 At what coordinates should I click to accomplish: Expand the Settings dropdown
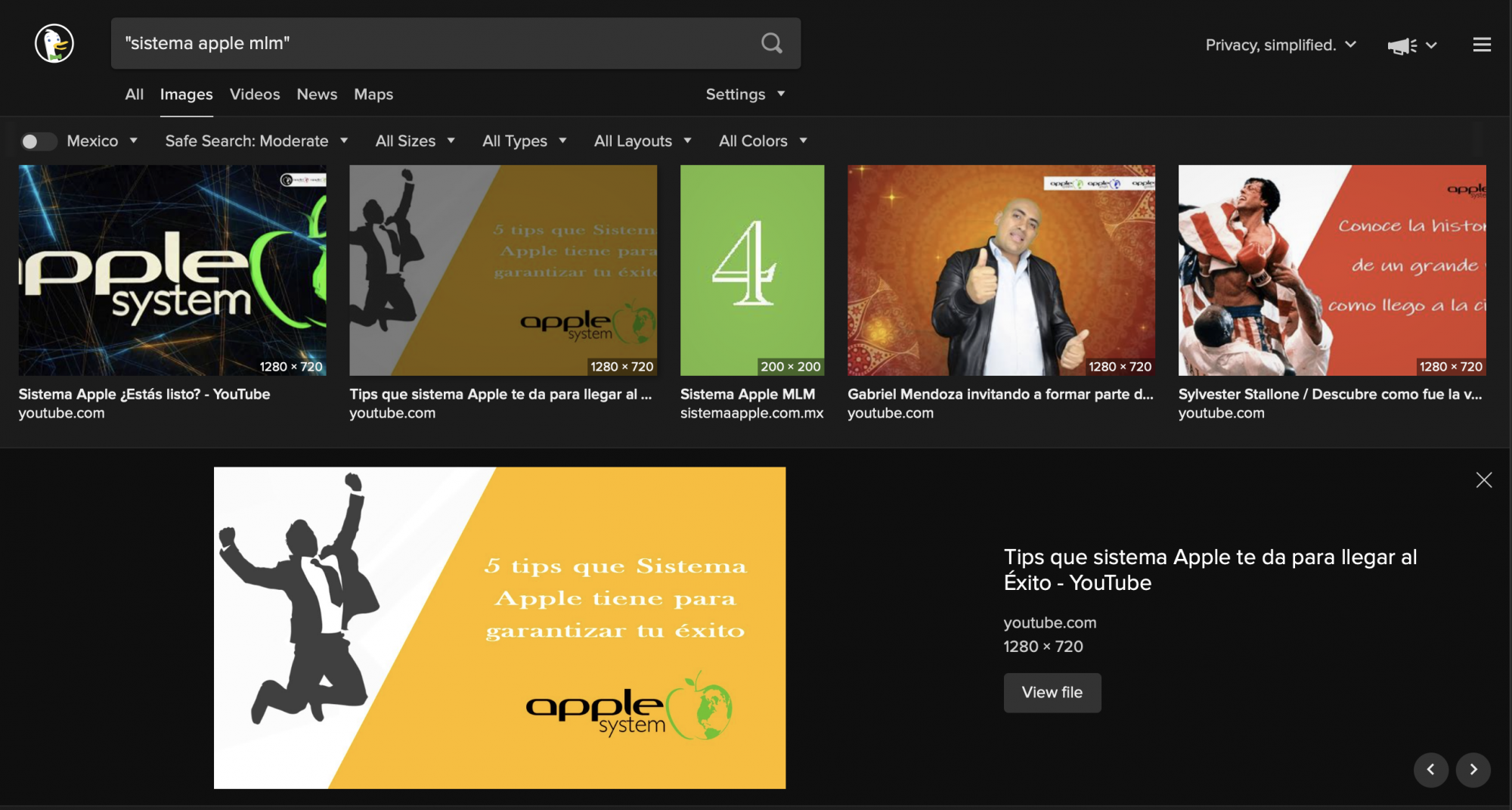[x=745, y=95]
